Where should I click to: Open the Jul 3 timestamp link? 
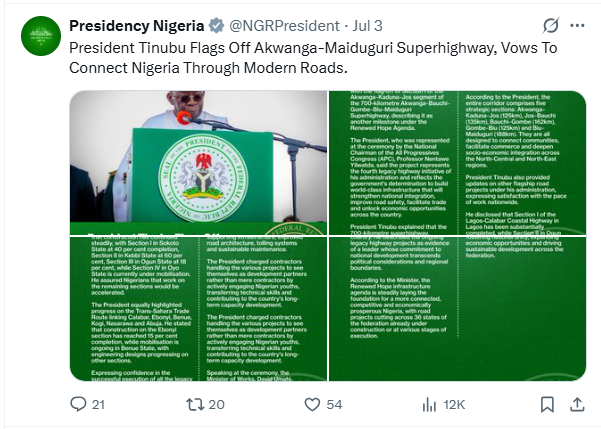[x=367, y=26]
